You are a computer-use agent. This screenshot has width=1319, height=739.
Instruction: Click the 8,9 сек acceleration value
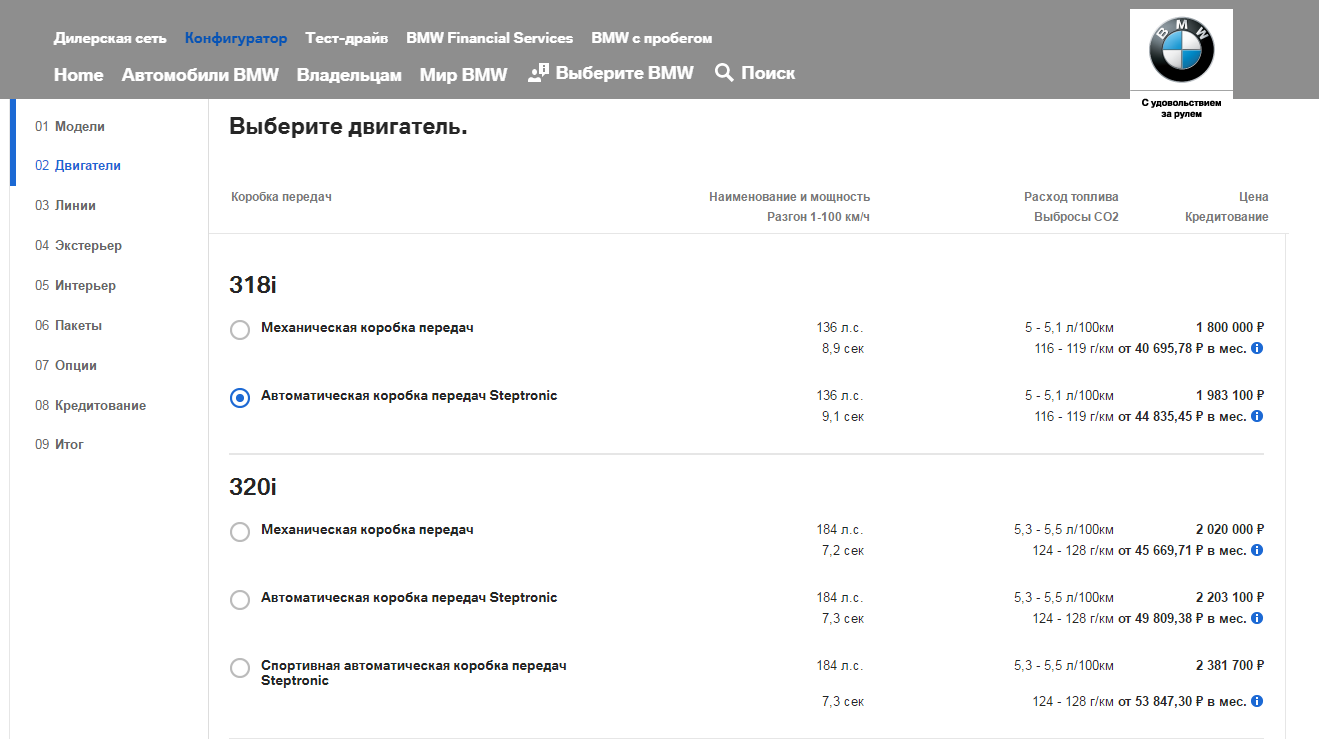843,349
